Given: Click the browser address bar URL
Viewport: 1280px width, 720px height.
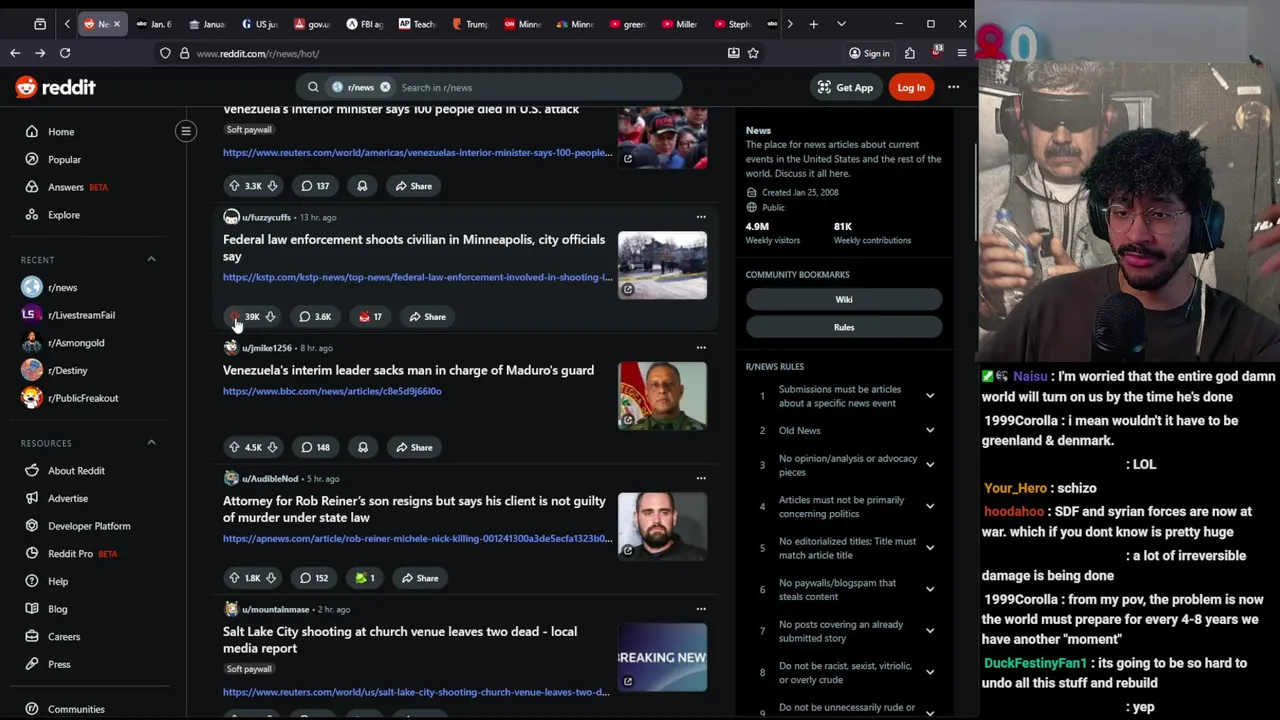Looking at the screenshot, I should click(x=258, y=53).
